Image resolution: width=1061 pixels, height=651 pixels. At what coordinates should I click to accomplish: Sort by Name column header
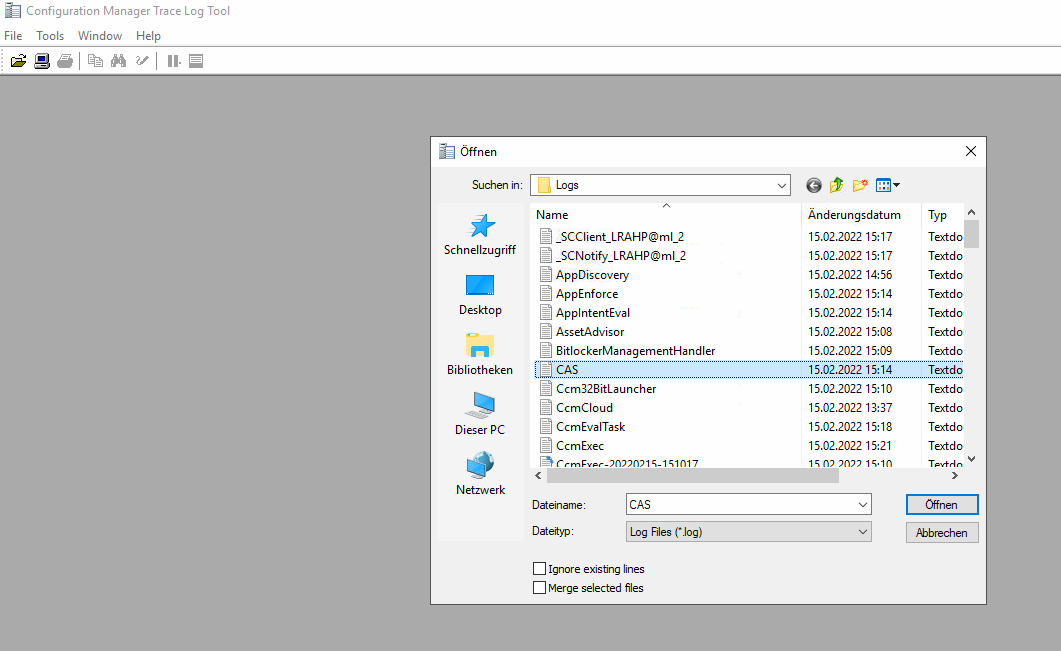(x=666, y=215)
